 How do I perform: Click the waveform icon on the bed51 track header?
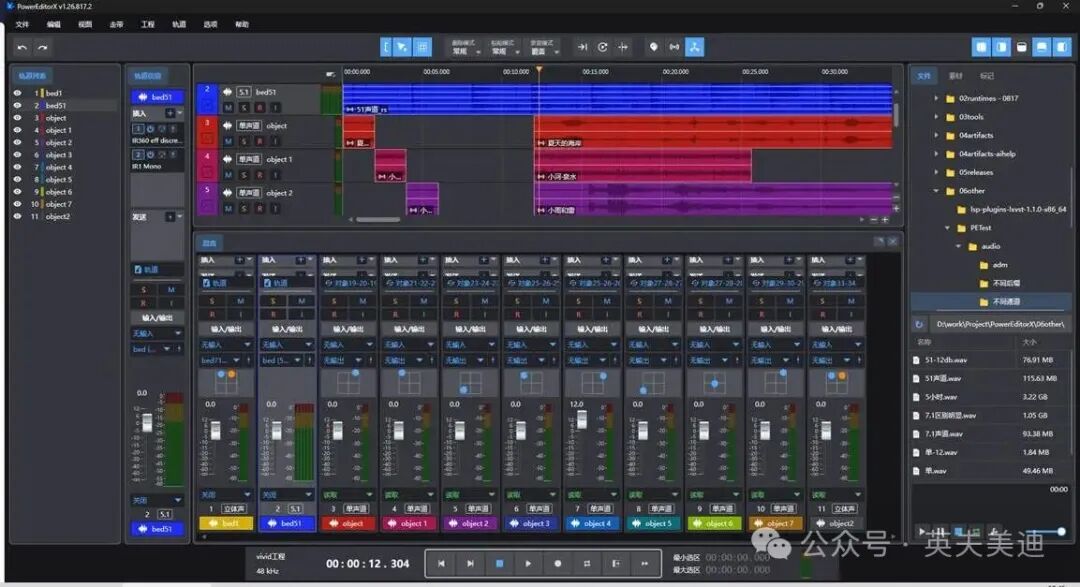(x=227, y=92)
